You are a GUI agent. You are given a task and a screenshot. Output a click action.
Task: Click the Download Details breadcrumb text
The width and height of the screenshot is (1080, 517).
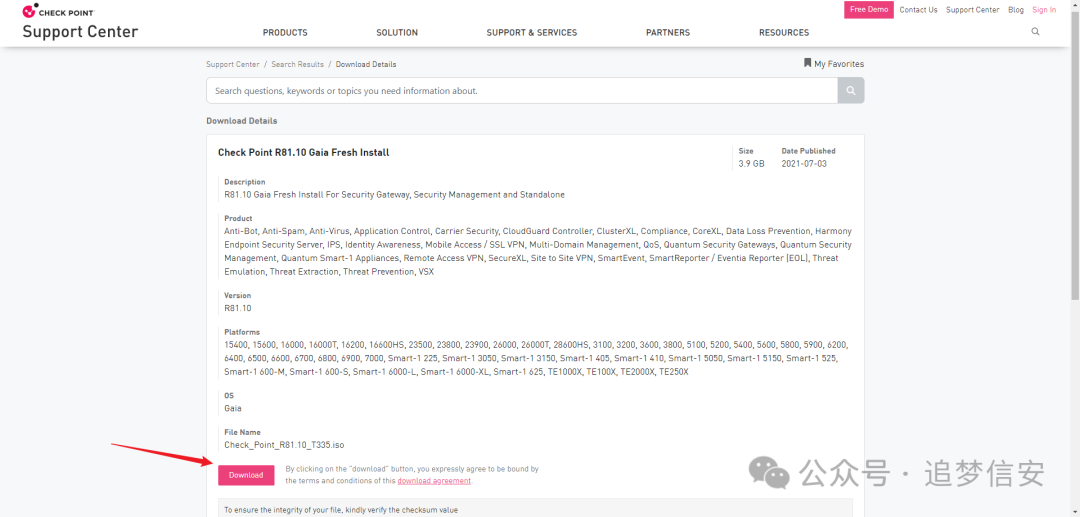tap(366, 64)
